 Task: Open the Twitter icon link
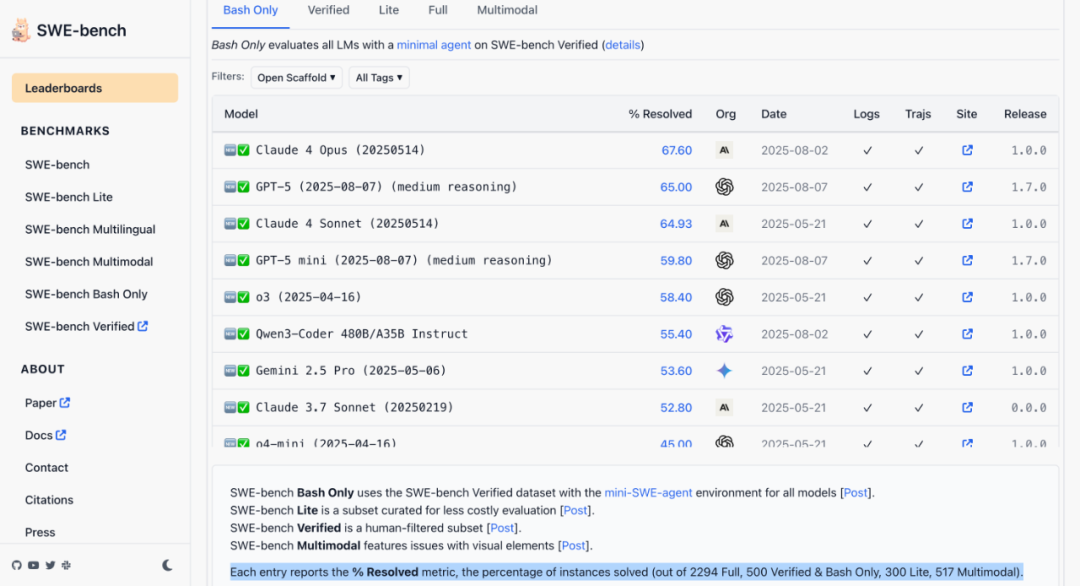coord(50,565)
